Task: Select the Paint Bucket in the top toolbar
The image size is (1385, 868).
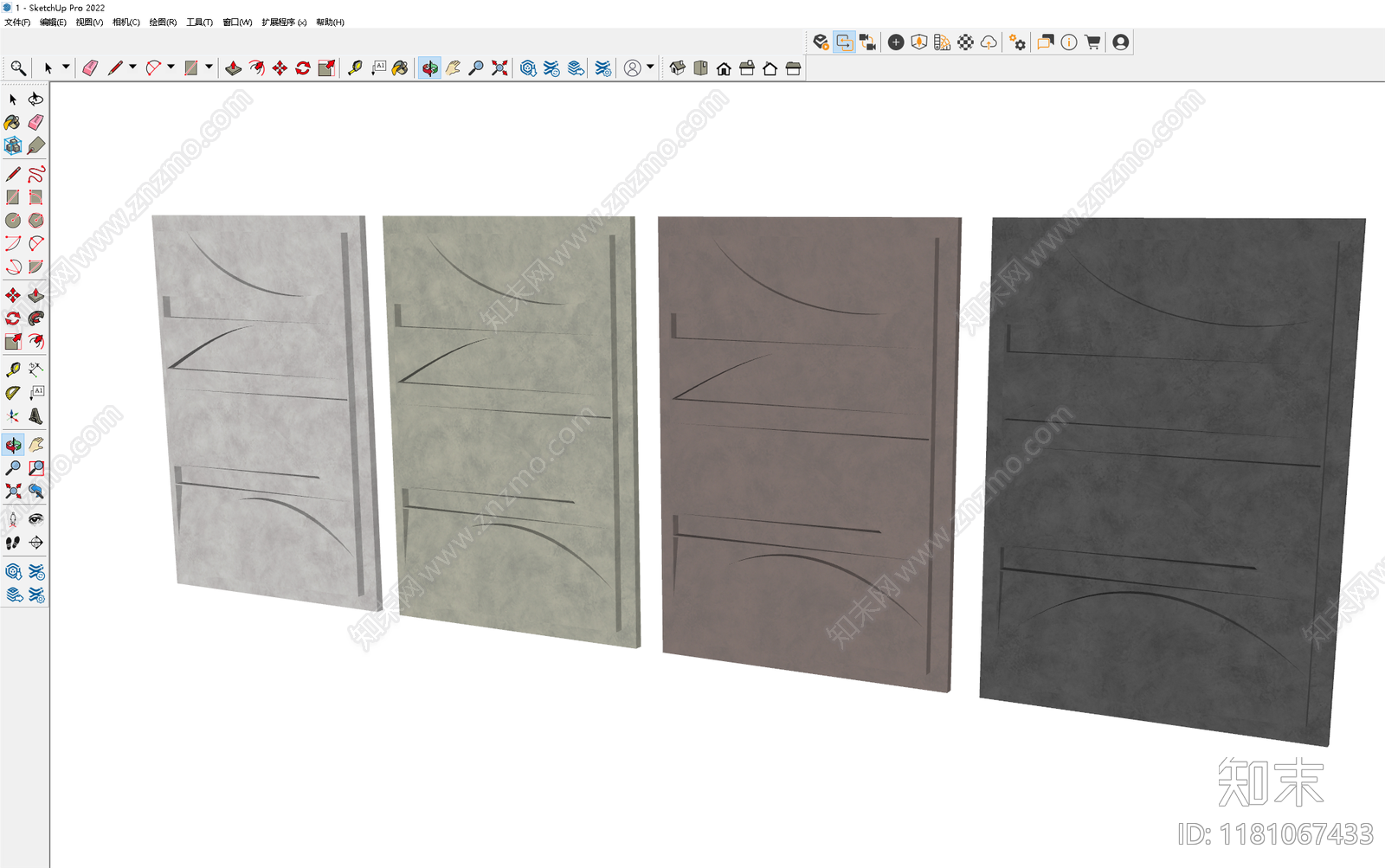Action: point(400,68)
